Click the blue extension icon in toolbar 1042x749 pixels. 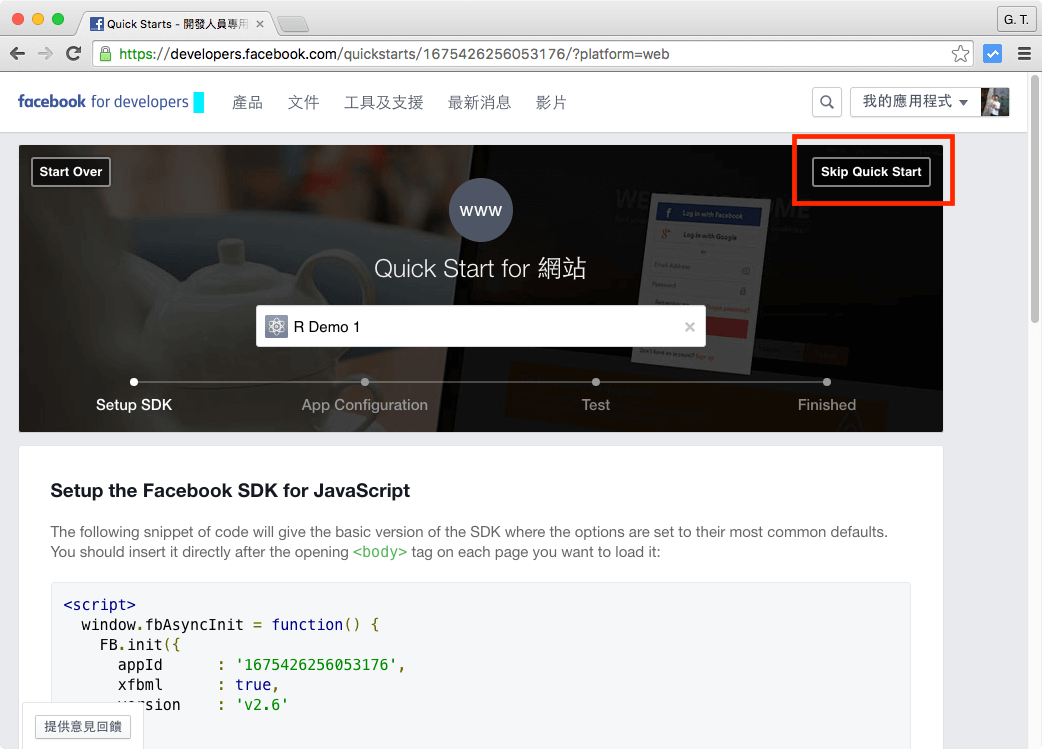point(992,54)
